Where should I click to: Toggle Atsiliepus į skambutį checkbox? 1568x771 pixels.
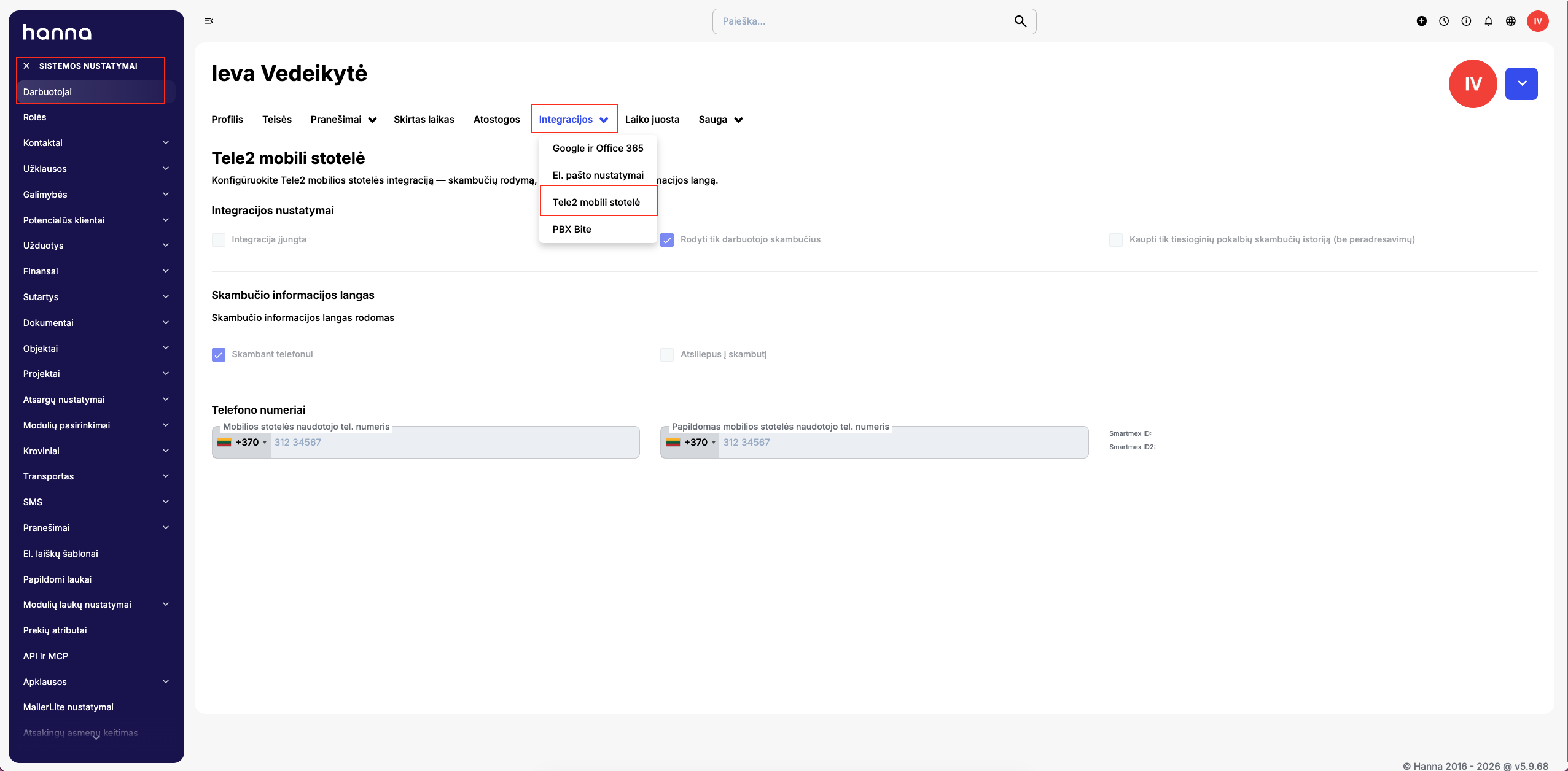(667, 354)
